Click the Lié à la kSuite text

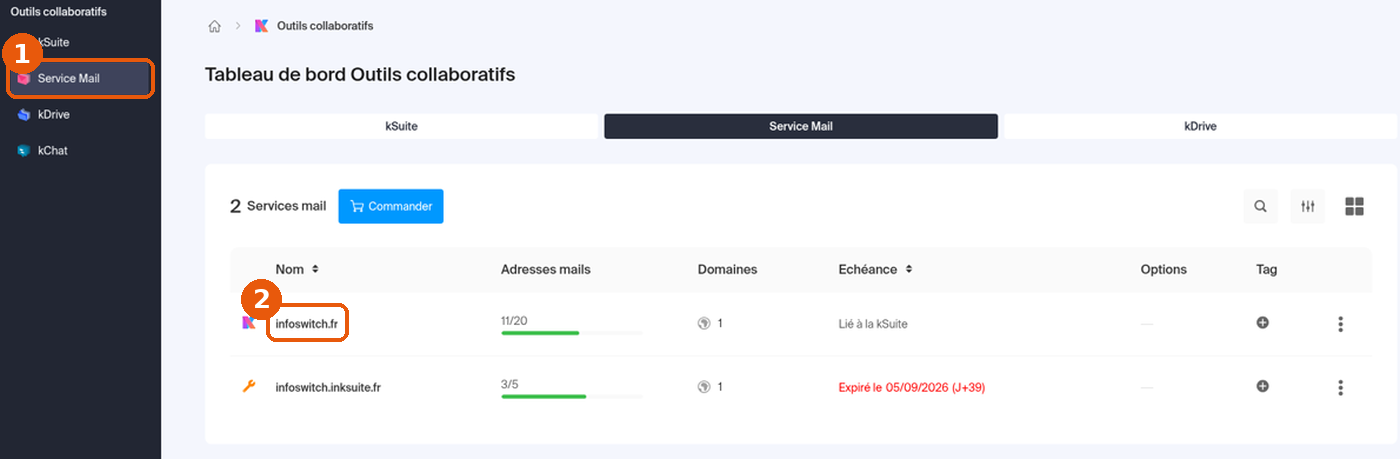873,324
